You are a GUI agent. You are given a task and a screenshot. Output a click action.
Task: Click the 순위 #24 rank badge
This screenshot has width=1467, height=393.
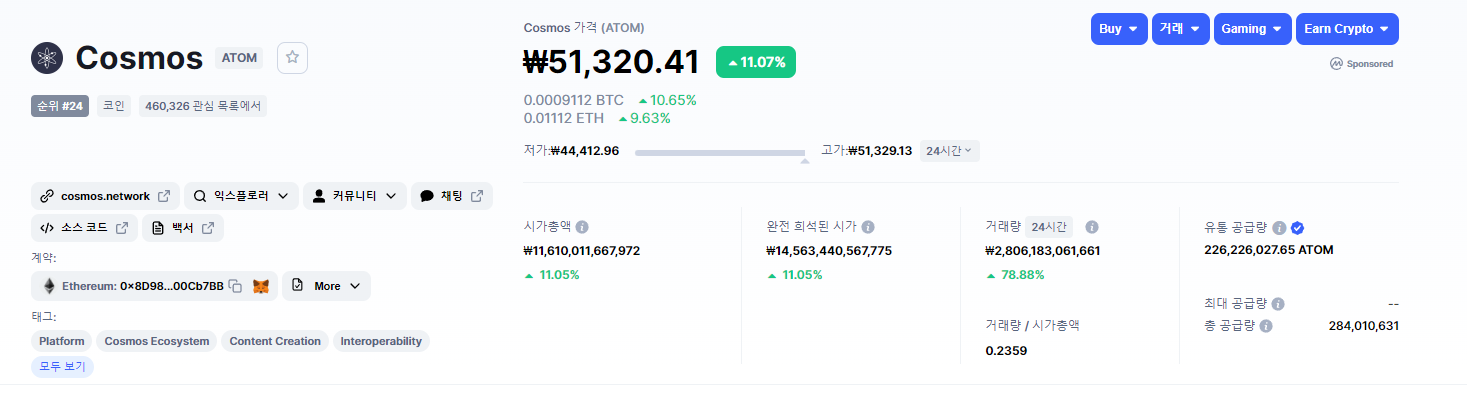point(60,105)
